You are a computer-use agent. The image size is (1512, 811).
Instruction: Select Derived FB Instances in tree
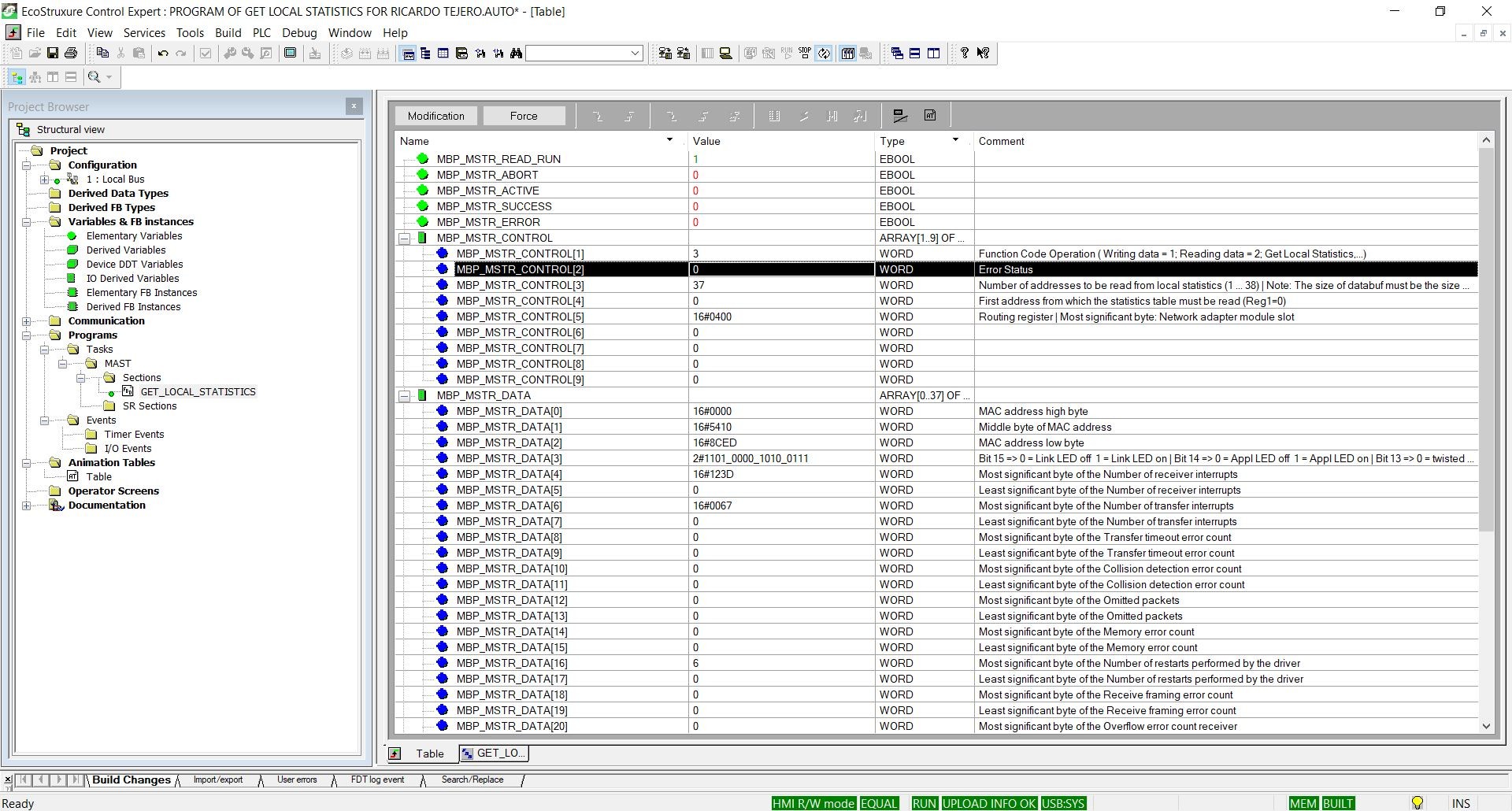pyautogui.click(x=133, y=306)
